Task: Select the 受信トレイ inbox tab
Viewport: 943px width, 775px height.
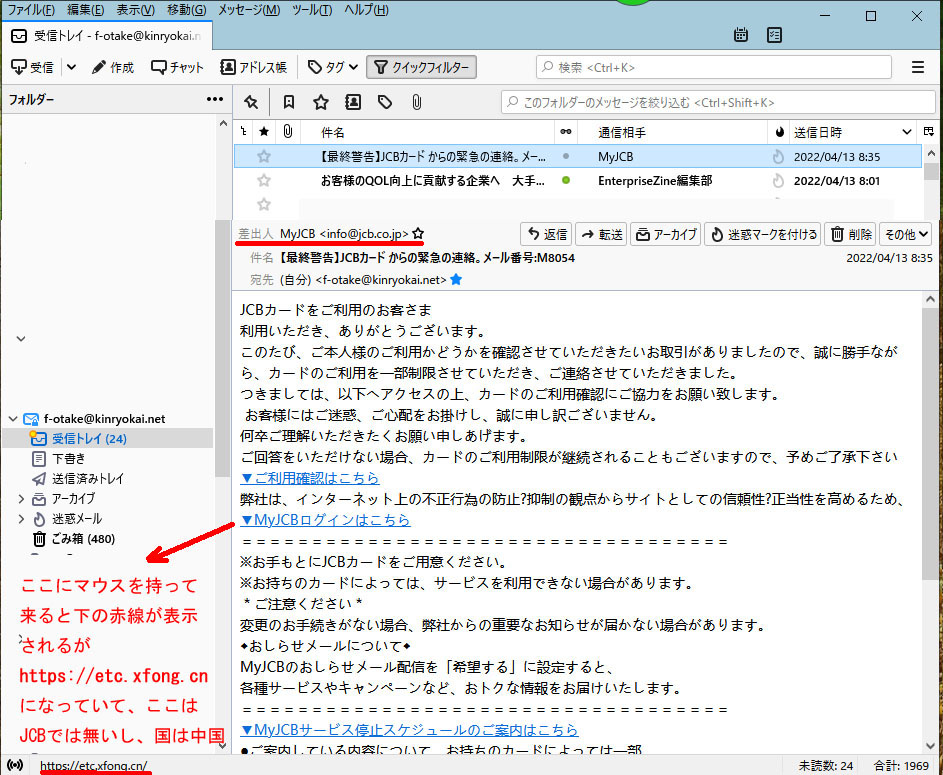Action: point(107,36)
